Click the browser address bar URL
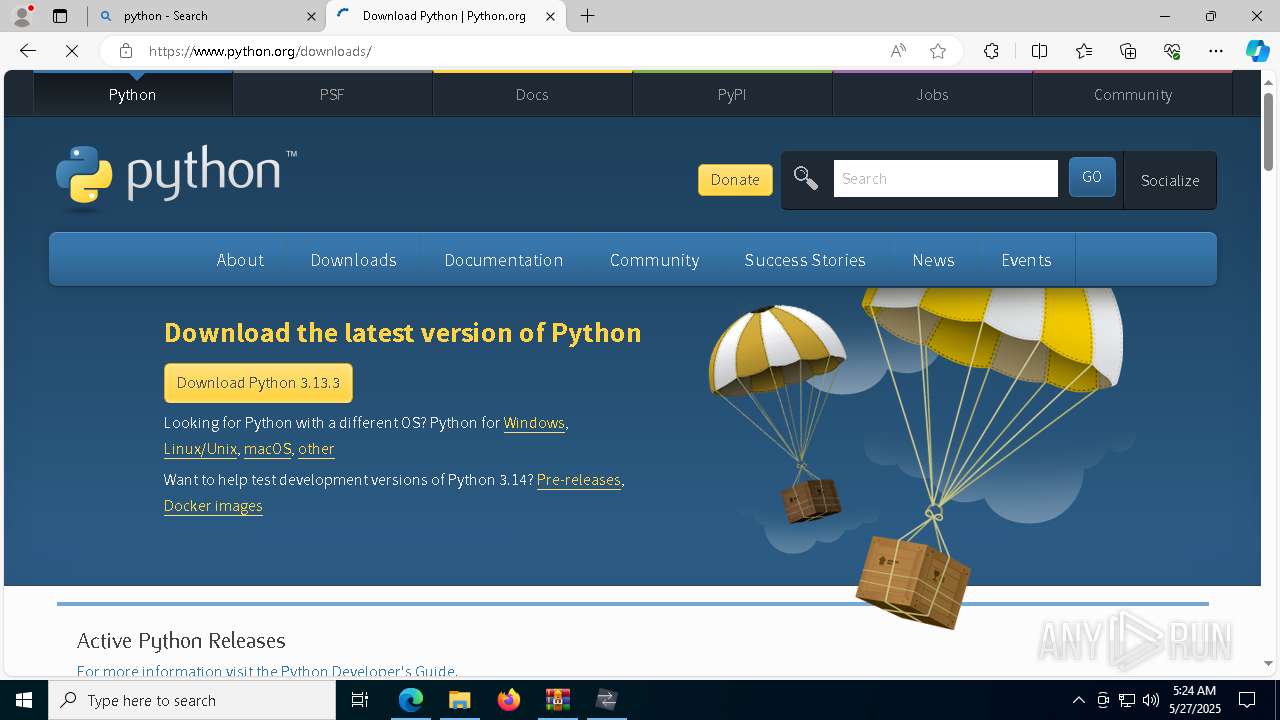Viewport: 1280px width, 720px height. [261, 51]
